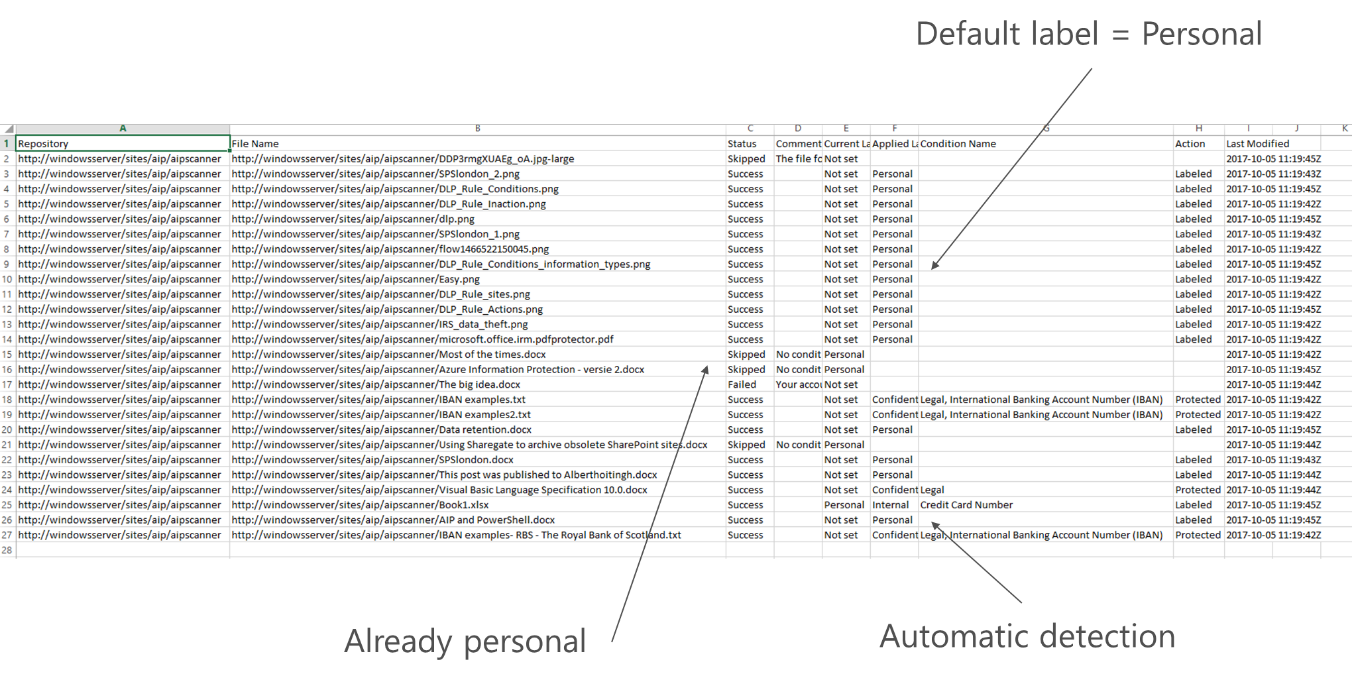Screen dimensions: 1352x676
Task: Click the Repository header cell
Action: (122, 144)
